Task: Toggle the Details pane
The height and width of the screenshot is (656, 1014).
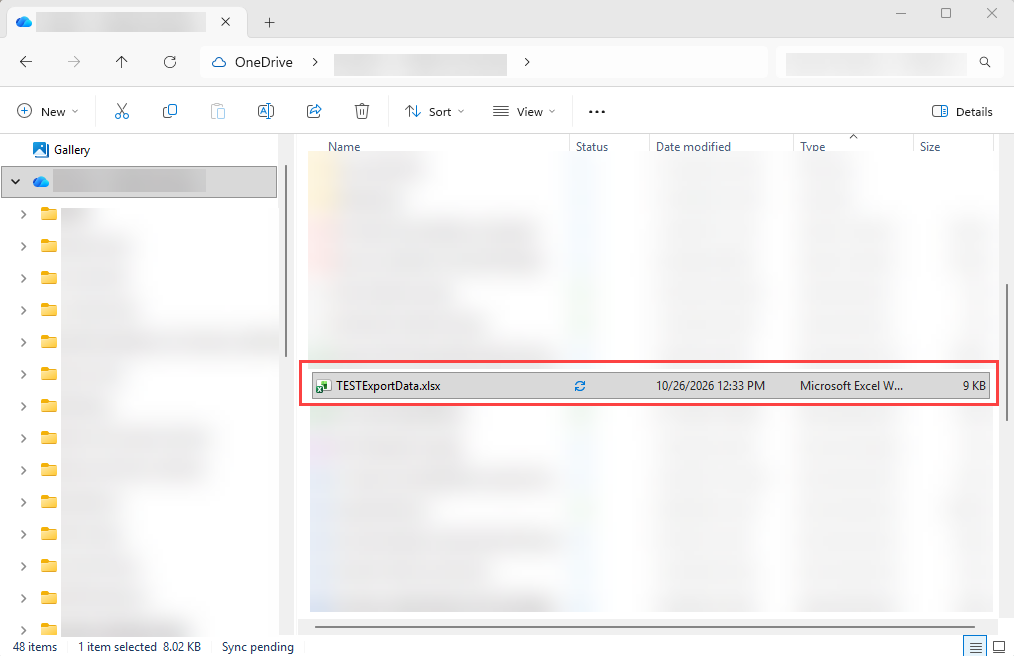Action: tap(962, 111)
